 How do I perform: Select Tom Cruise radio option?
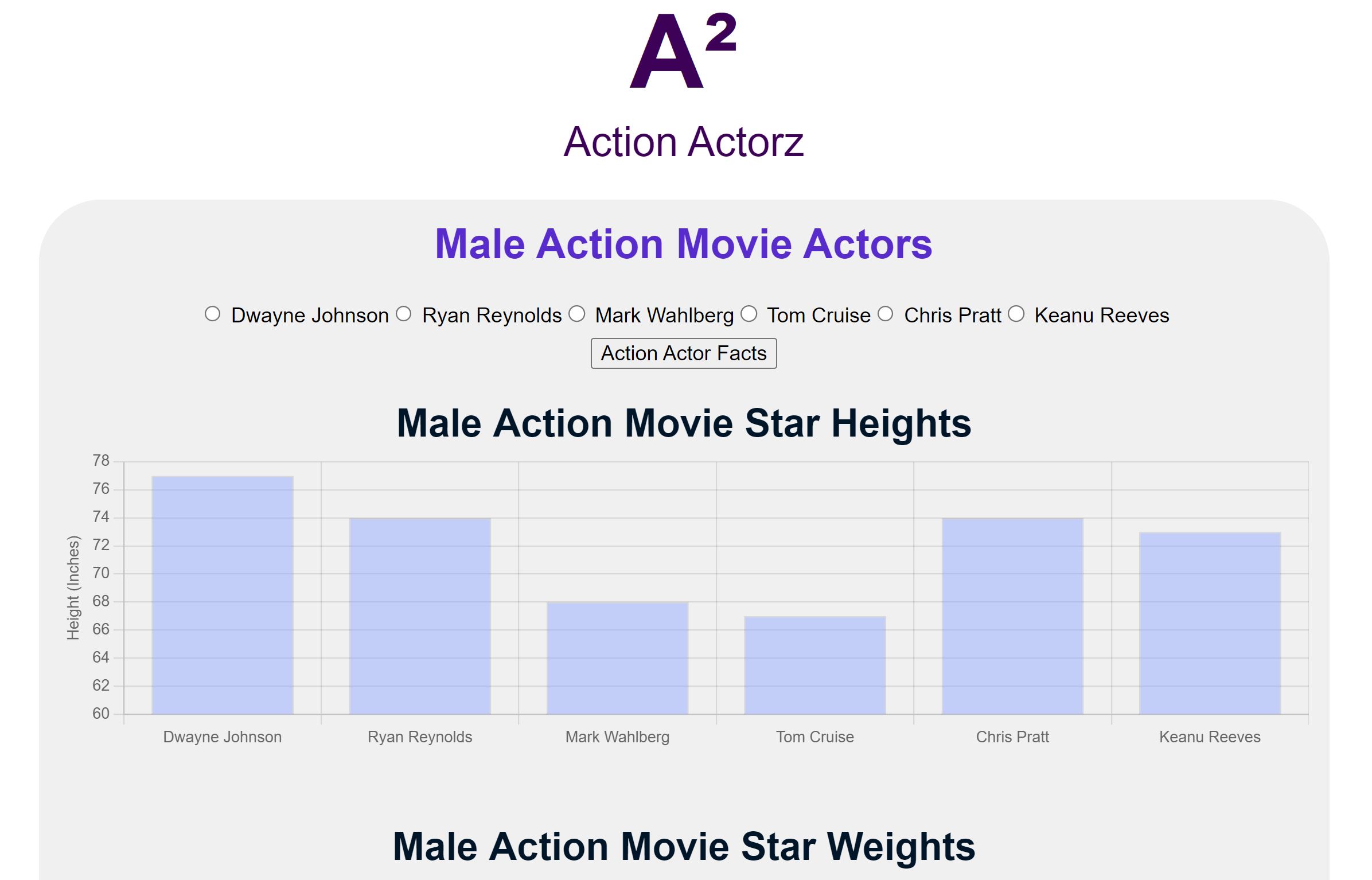(x=749, y=314)
